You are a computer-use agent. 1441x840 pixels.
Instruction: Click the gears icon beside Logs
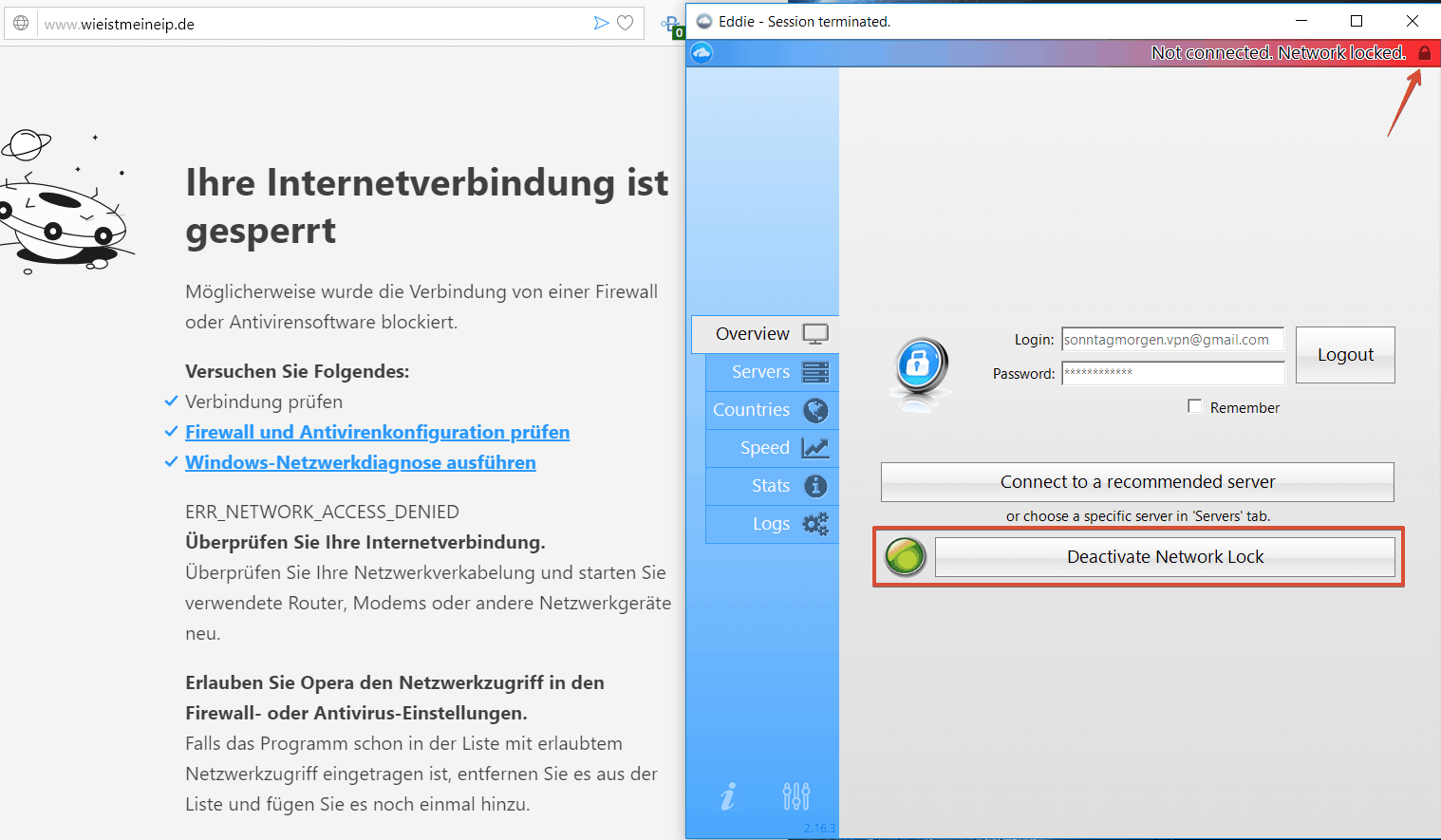point(815,524)
